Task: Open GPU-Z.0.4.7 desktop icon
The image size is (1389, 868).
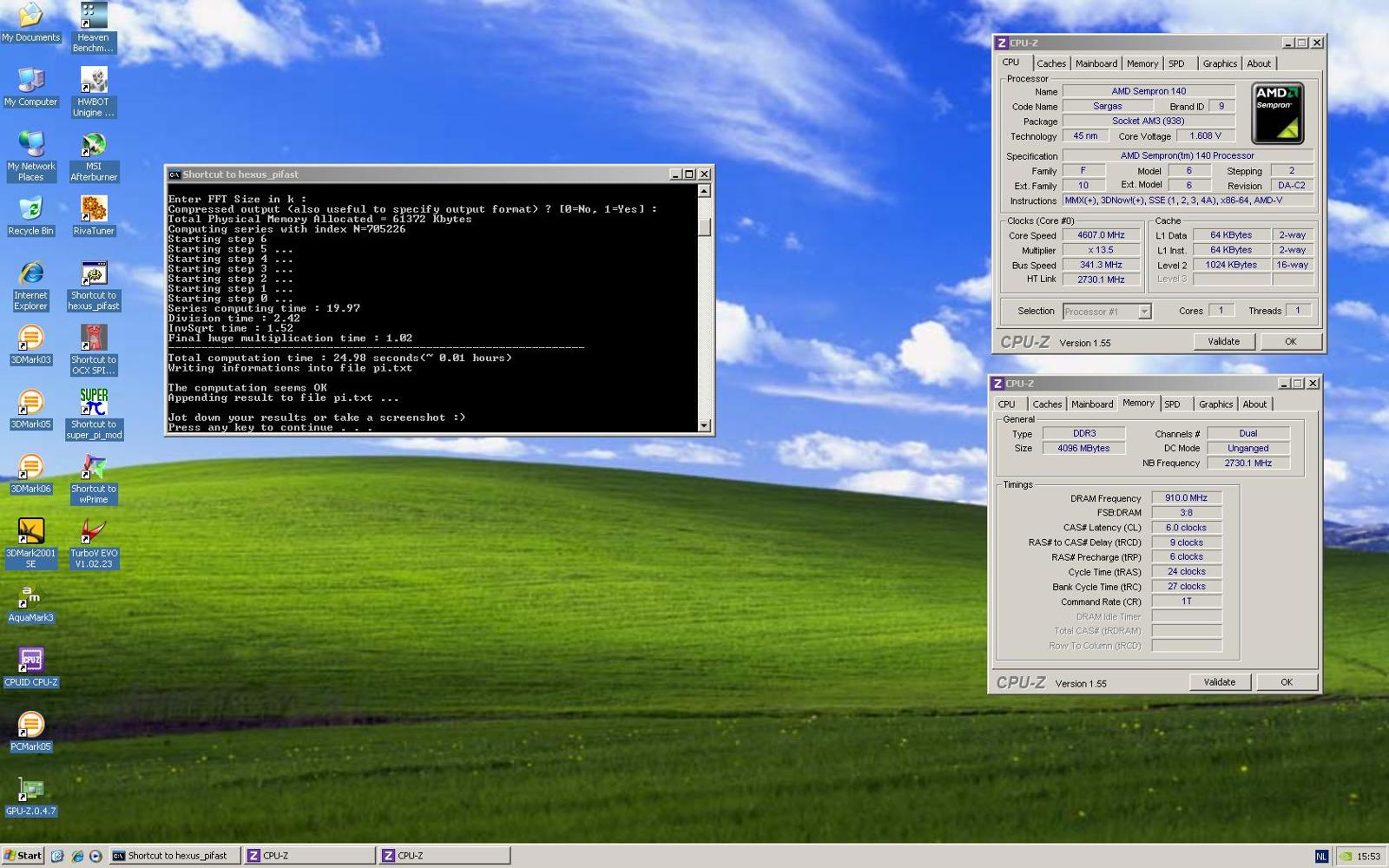Action: (x=30, y=796)
